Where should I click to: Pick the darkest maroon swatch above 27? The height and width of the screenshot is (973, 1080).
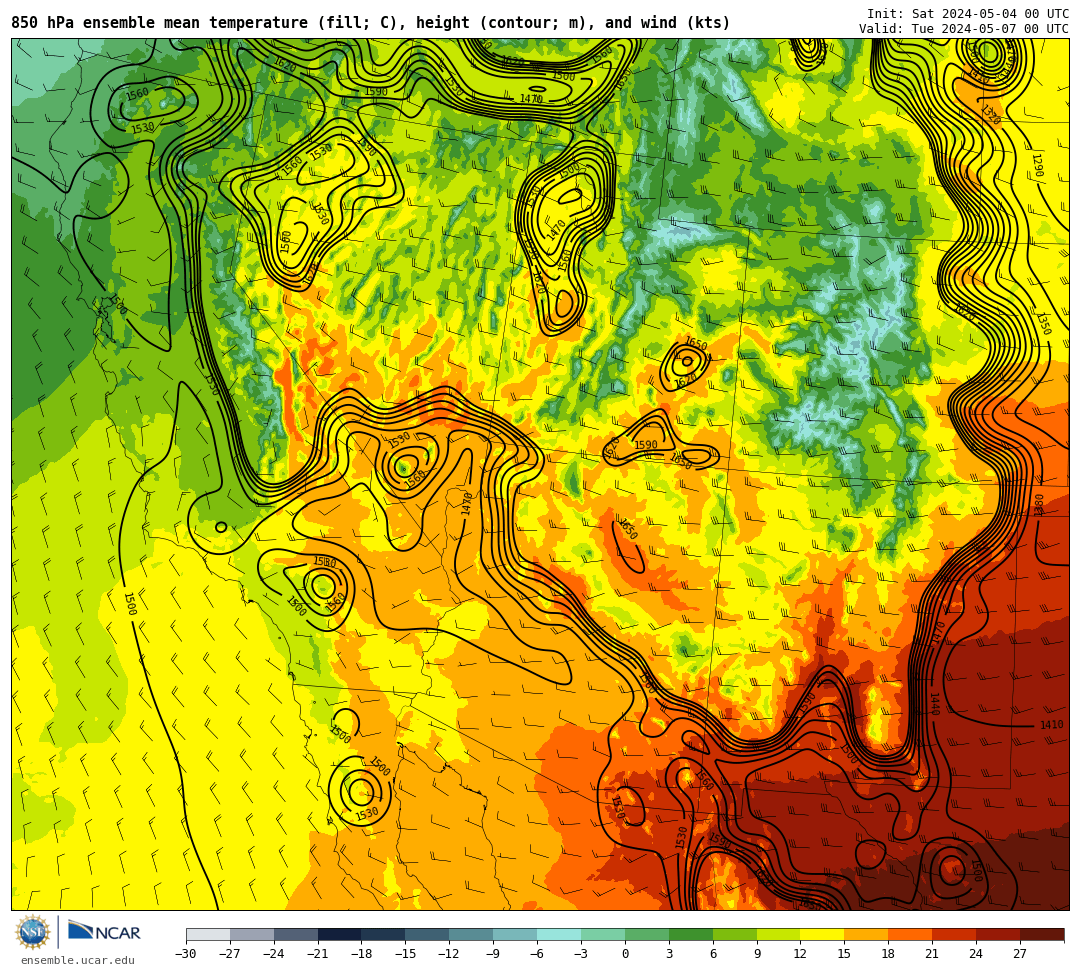tap(1042, 934)
